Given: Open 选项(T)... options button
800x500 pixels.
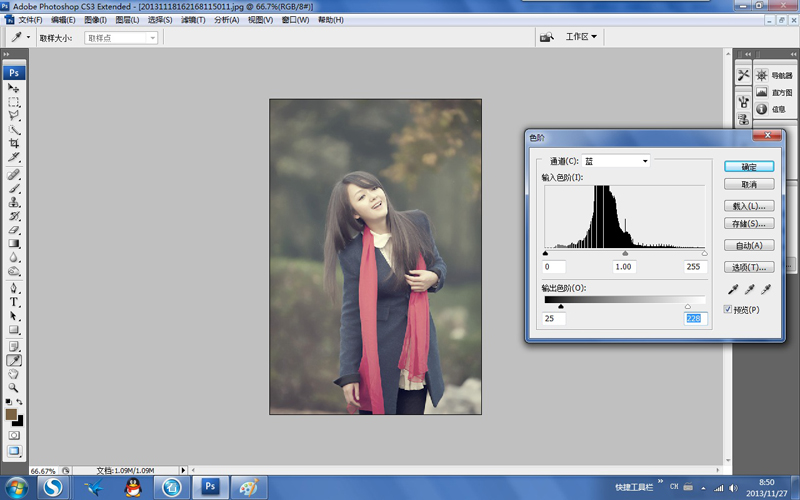Looking at the screenshot, I should pyautogui.click(x=749, y=267).
